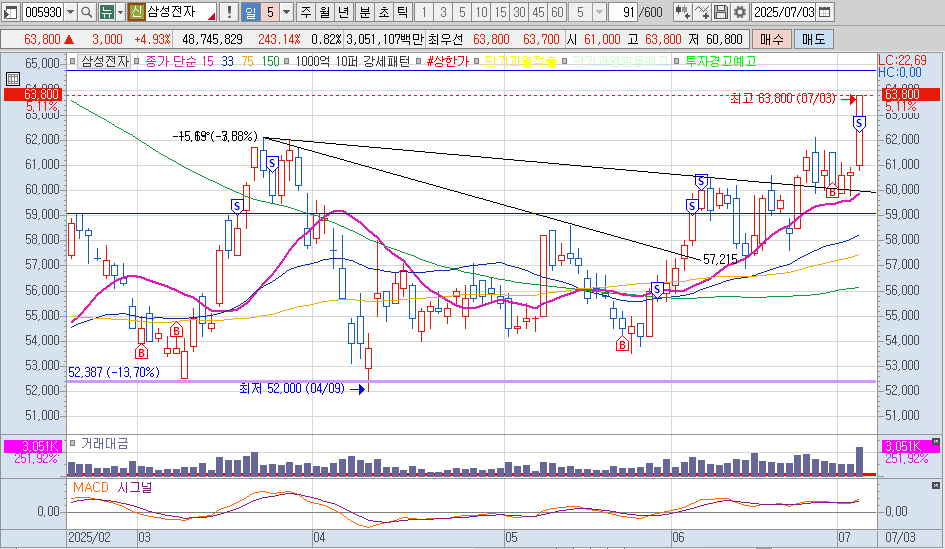This screenshot has height=549, width=945.
Task: Toggle the 거래대금 volume panel legend
Action: pos(104,444)
